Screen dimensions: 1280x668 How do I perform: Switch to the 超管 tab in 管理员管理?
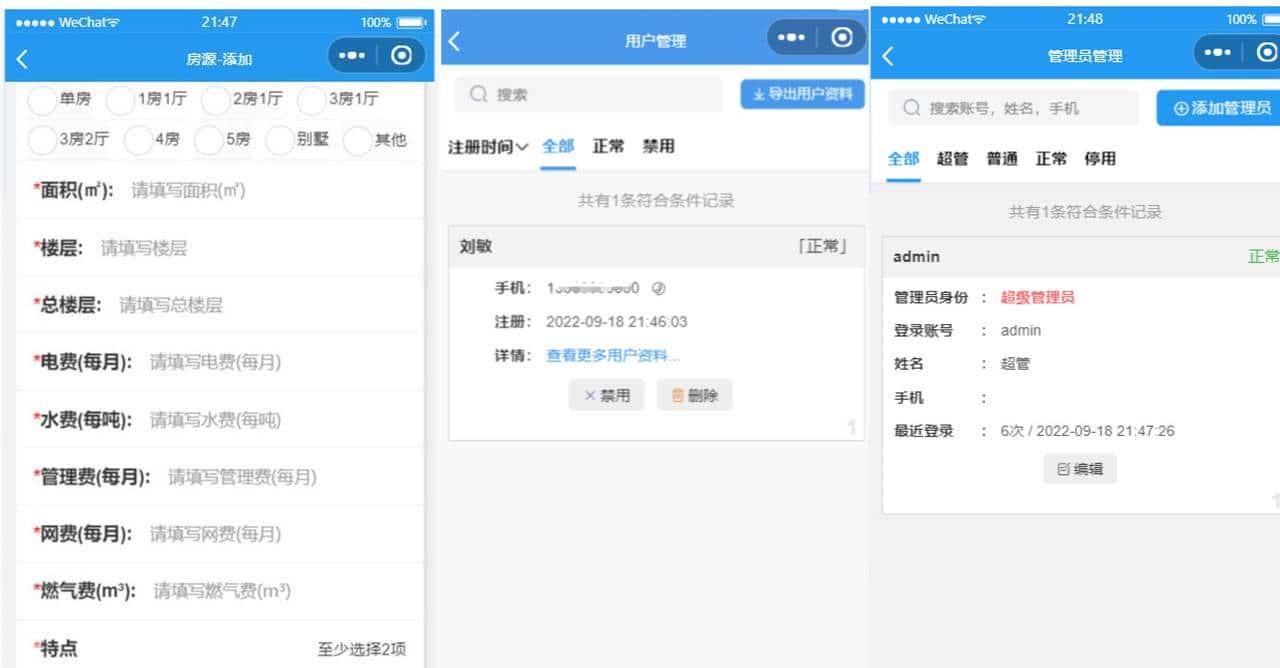click(952, 158)
